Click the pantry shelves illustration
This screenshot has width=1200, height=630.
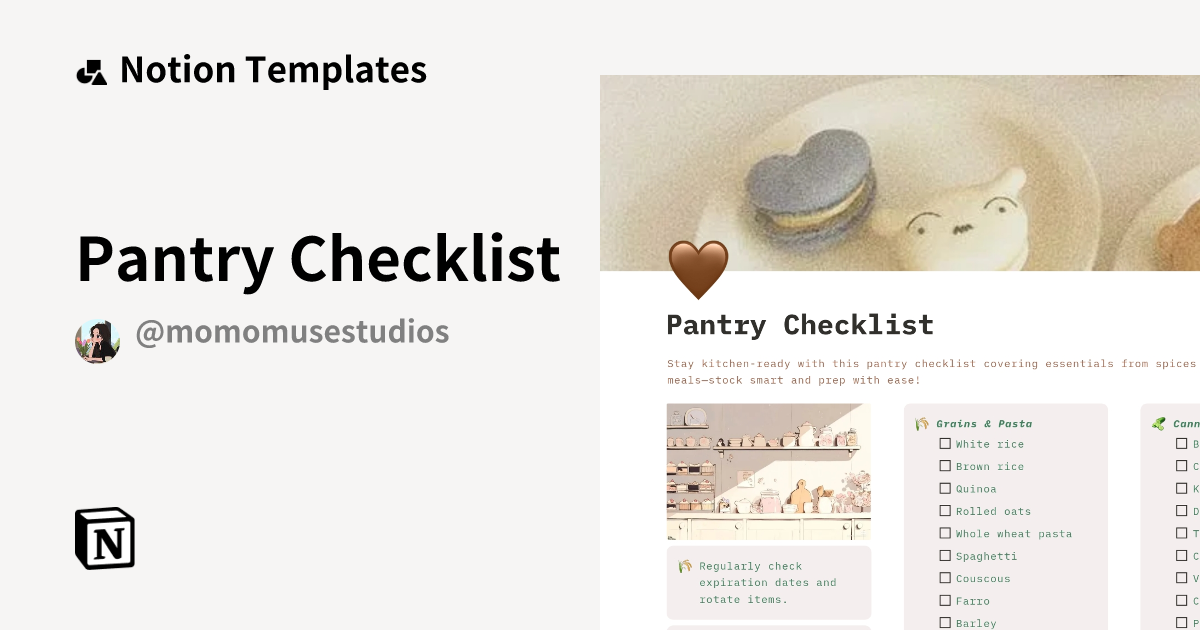coord(768,471)
